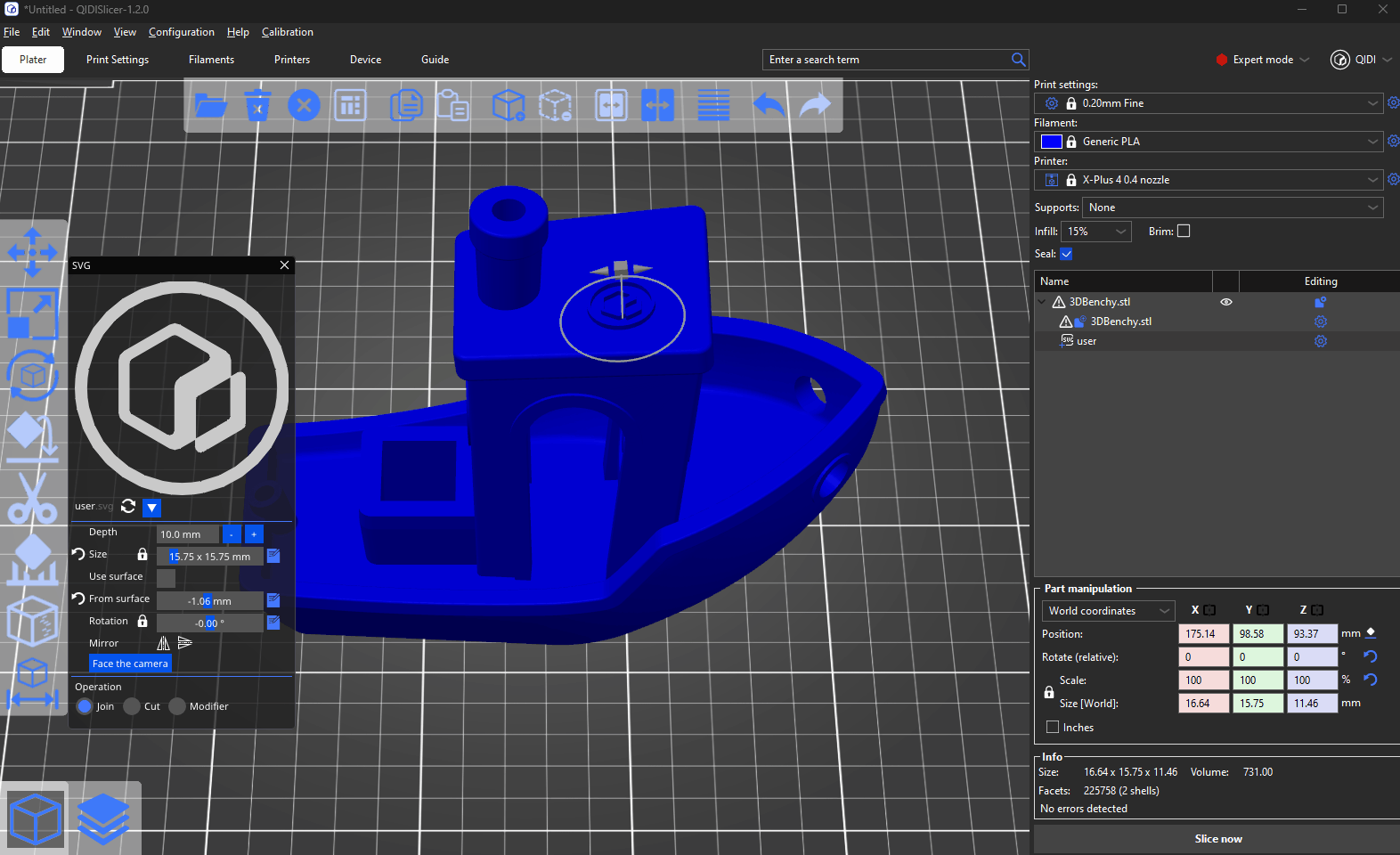The height and width of the screenshot is (855, 1400).
Task: Click the Redo arrow icon
Action: [816, 105]
